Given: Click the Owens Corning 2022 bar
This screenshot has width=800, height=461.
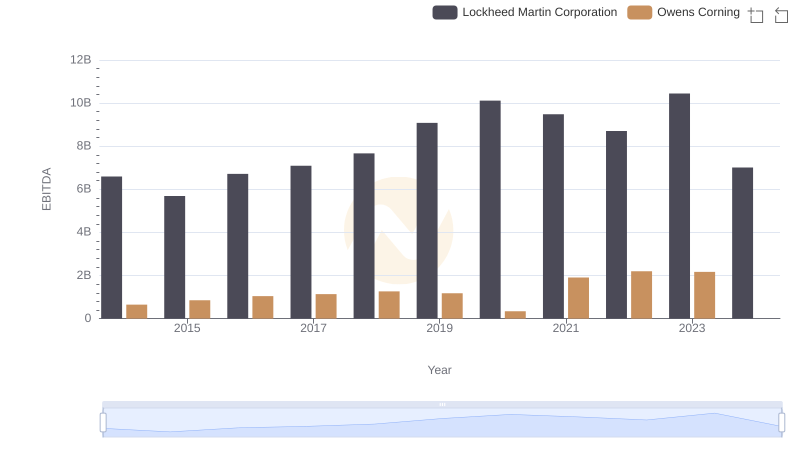Looking at the screenshot, I should click(641, 295).
